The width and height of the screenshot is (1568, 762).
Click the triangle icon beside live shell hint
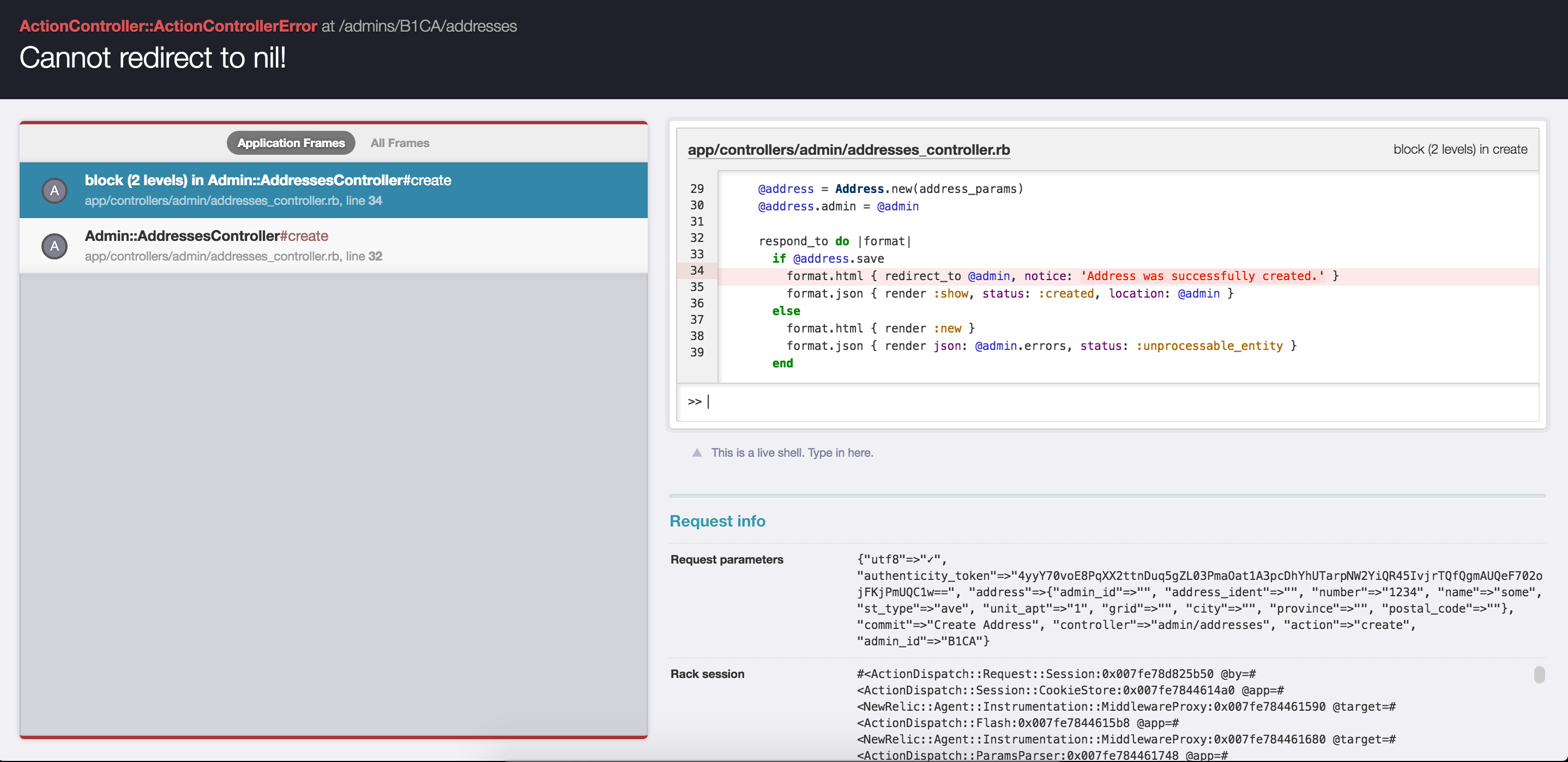point(697,453)
